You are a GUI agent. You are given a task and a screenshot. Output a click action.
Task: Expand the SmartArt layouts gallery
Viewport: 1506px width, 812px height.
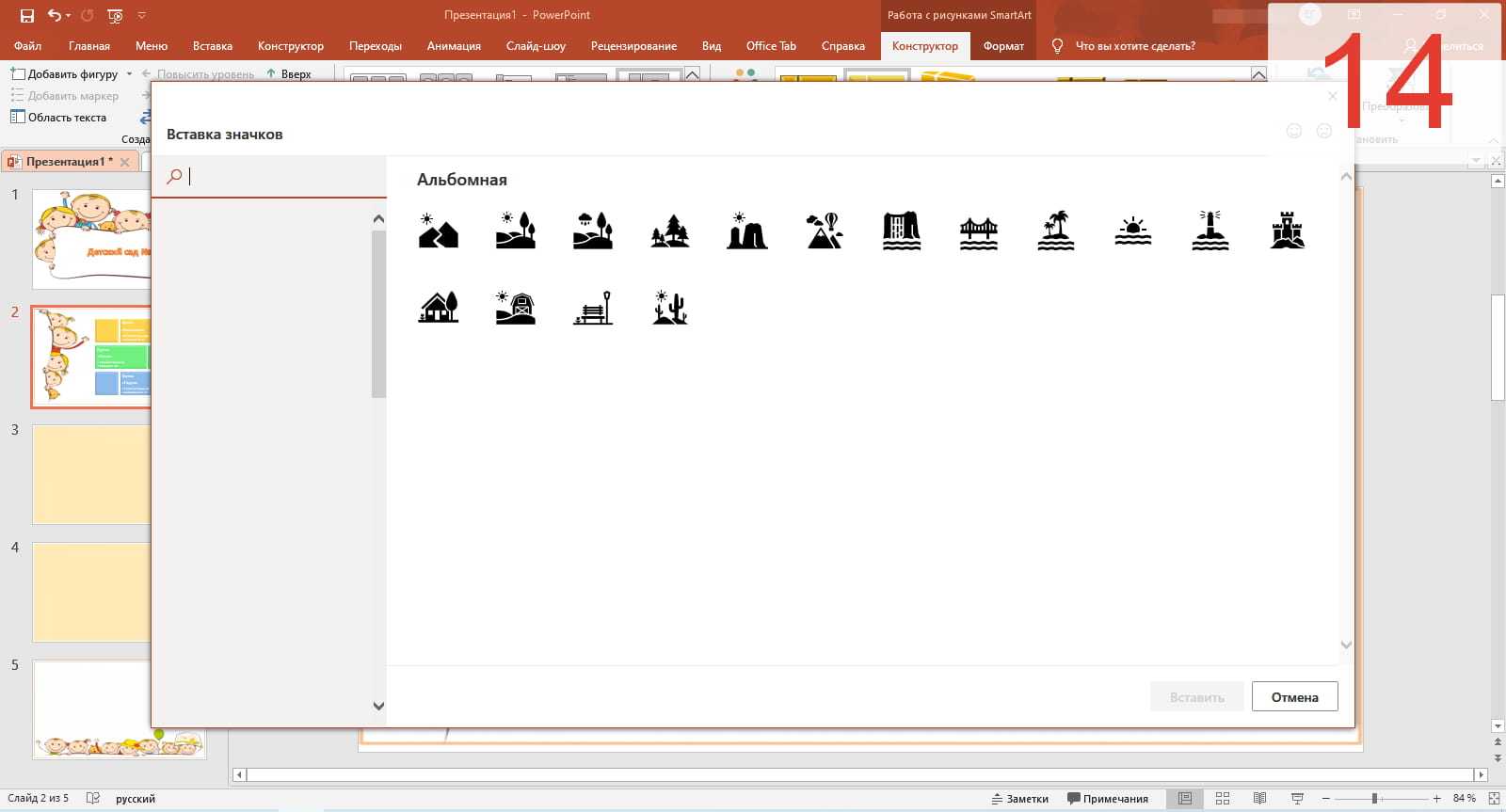coord(692,74)
